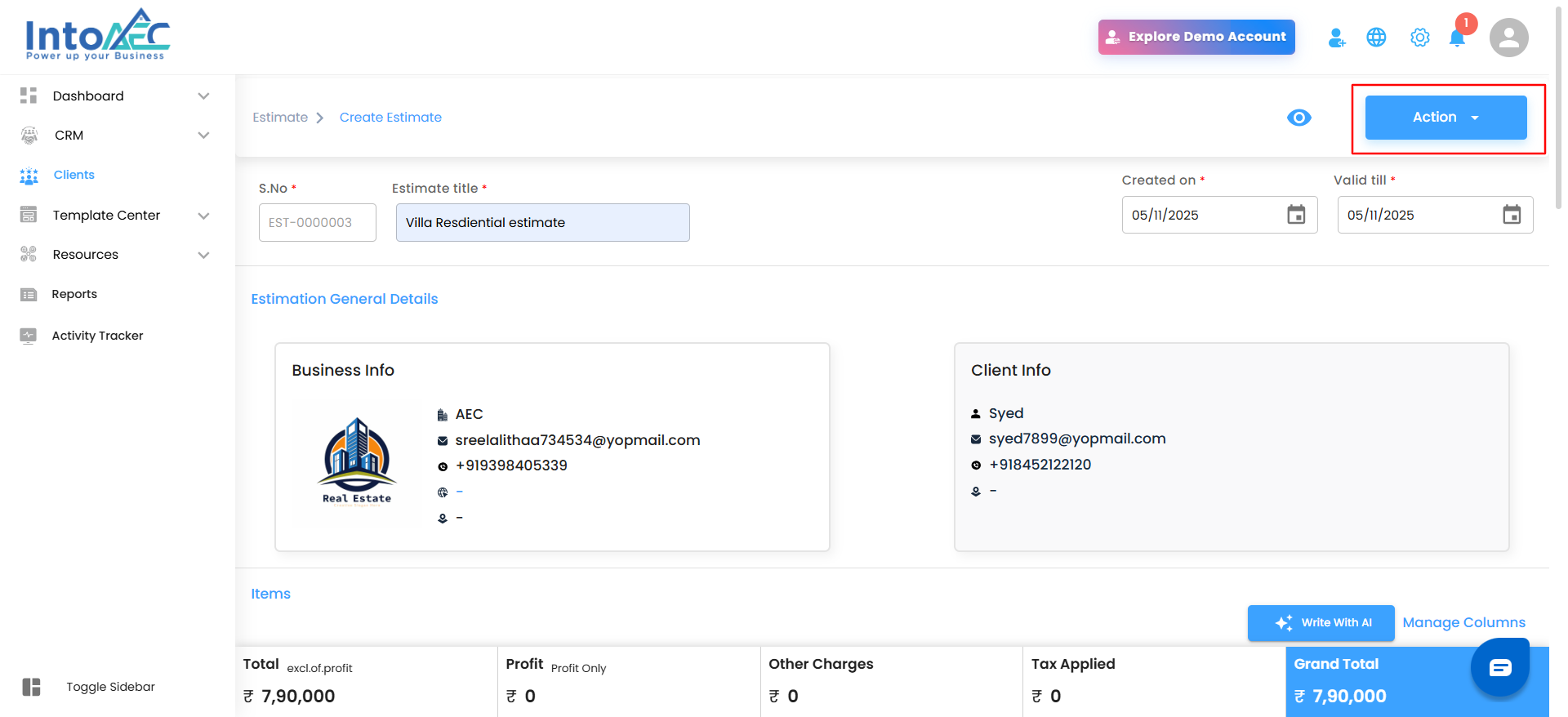Image resolution: width=1568 pixels, height=717 pixels.
Task: Expand the CRM menu chevron
Action: point(204,136)
